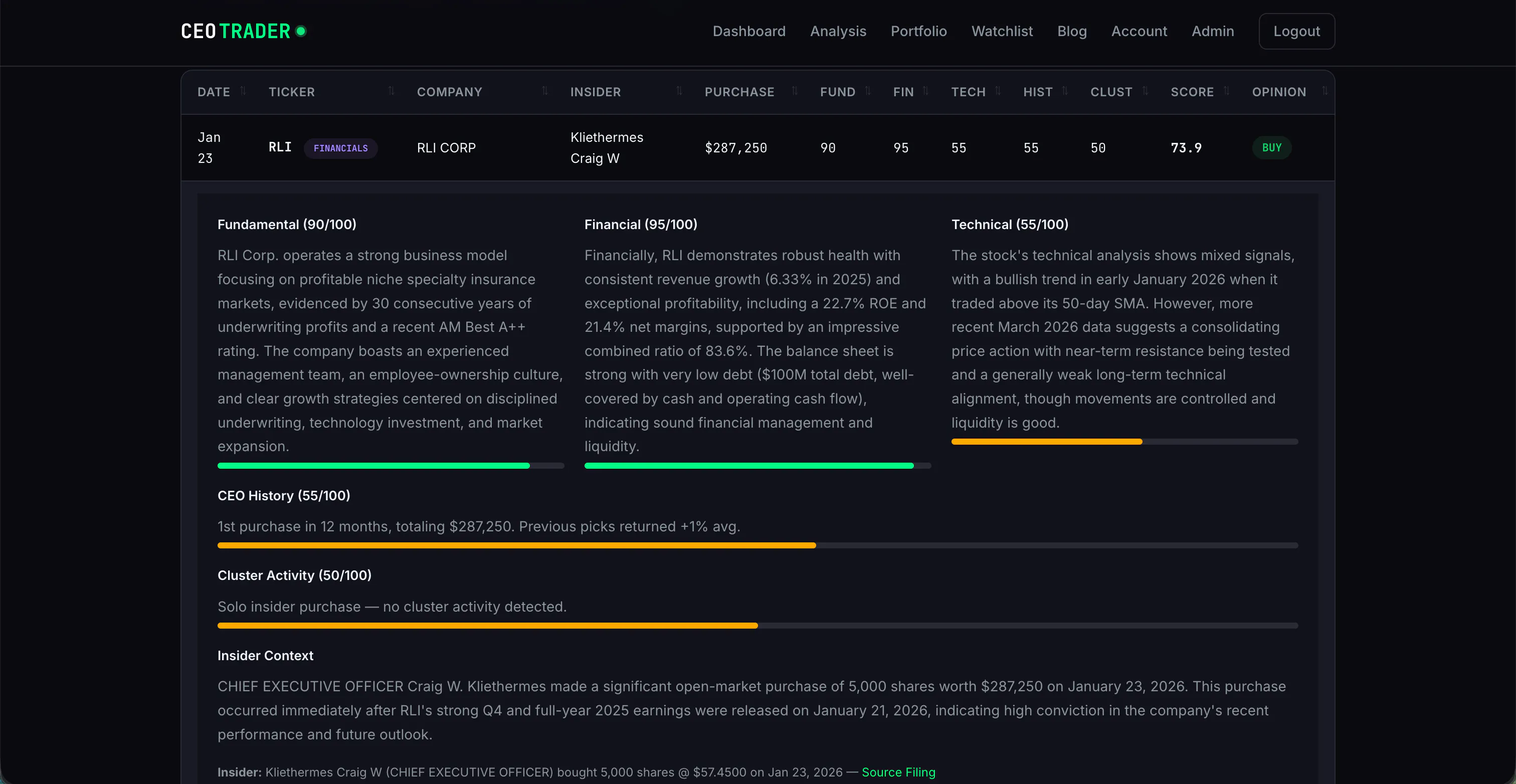Click the sort arrows beside SCORE header
Image resolution: width=1516 pixels, height=784 pixels.
(x=1226, y=91)
